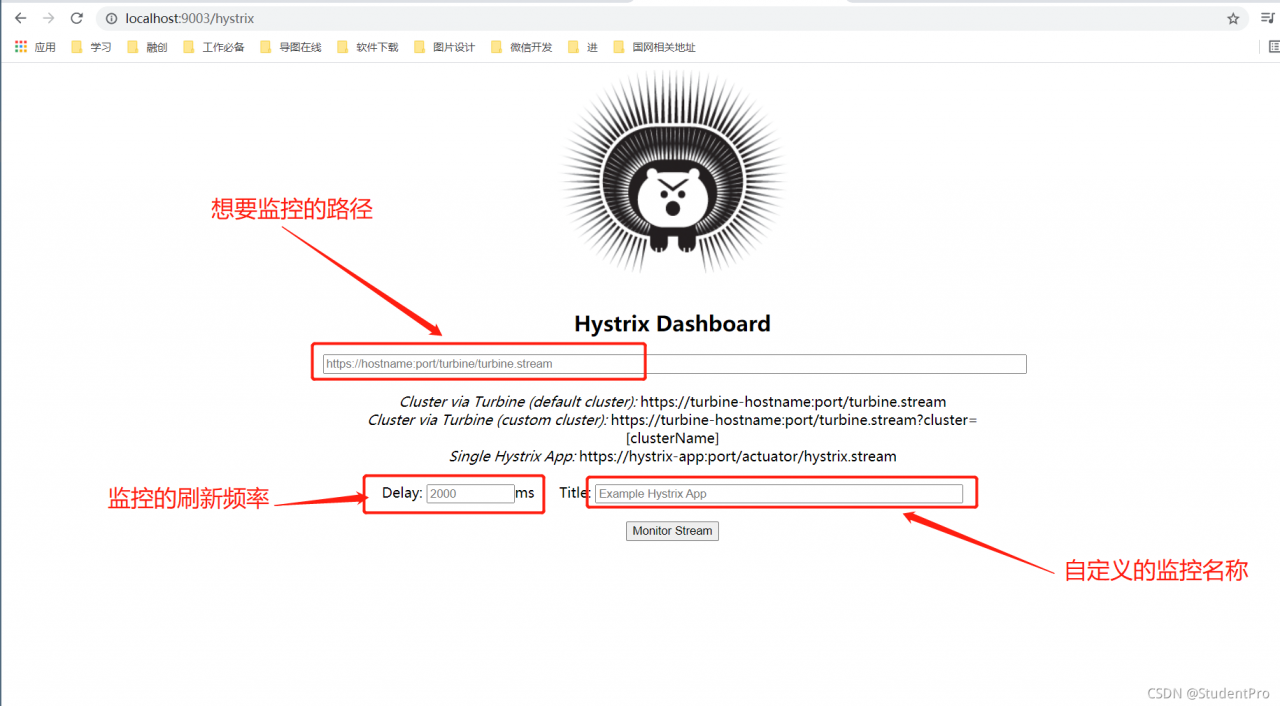Open the 进 bookmark folder

(x=582, y=47)
